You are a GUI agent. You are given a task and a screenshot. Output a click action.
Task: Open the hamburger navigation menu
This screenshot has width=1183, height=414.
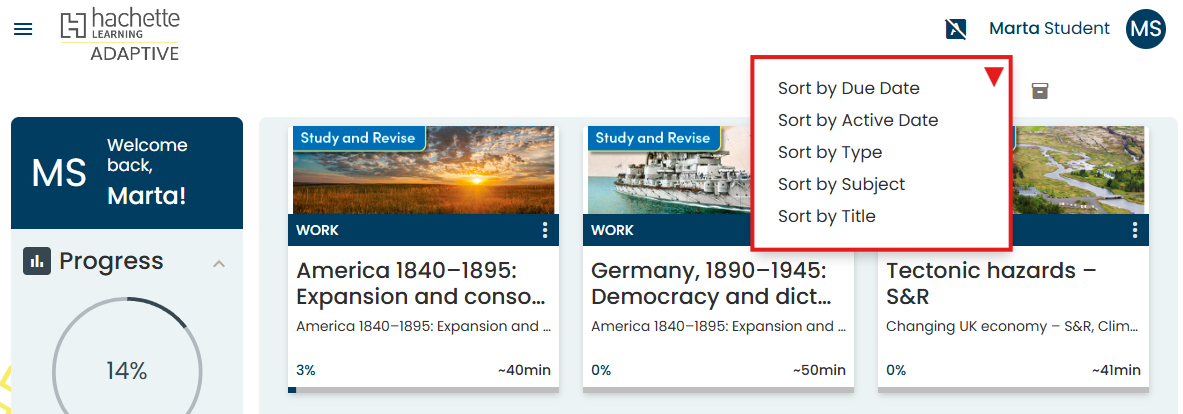[x=23, y=29]
